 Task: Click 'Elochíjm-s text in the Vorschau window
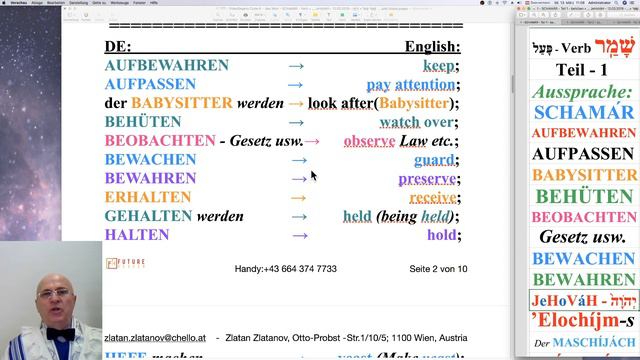pos(582,321)
